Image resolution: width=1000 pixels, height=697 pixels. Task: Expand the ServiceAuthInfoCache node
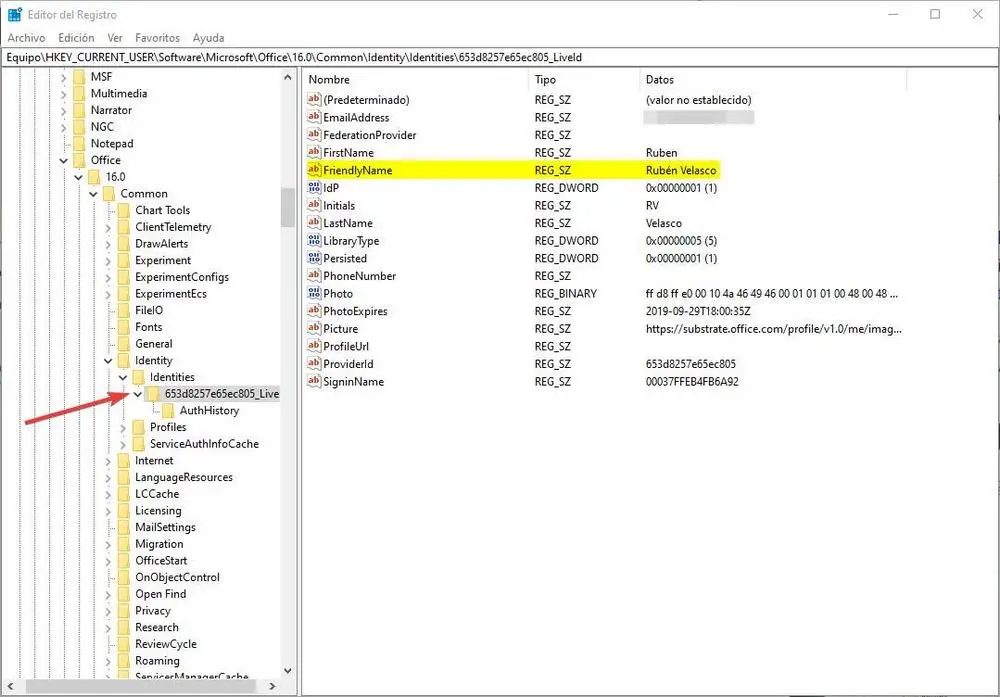[122, 444]
